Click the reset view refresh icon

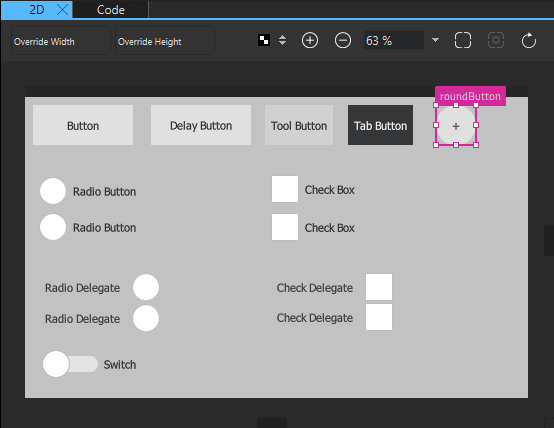coord(529,40)
